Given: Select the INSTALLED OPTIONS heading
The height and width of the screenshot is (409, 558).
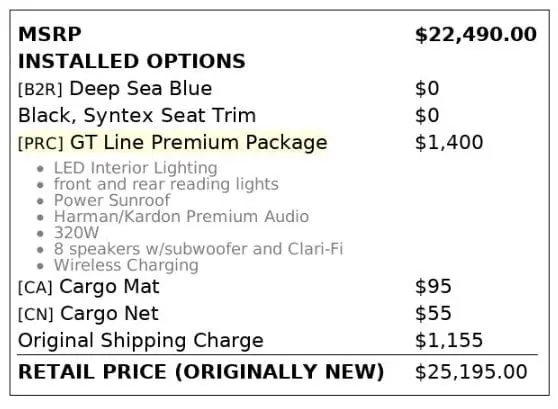Looking at the screenshot, I should 132,61.
